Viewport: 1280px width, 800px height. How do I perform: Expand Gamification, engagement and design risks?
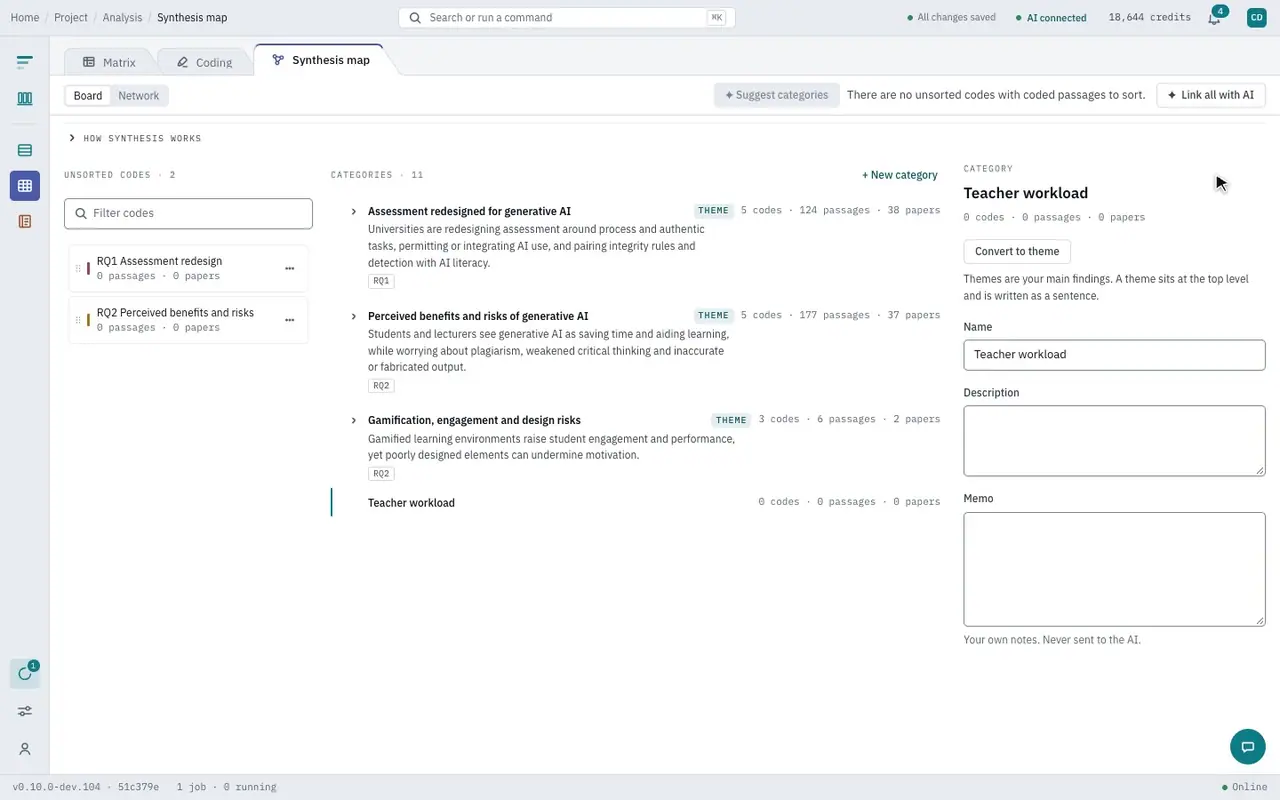tap(354, 420)
